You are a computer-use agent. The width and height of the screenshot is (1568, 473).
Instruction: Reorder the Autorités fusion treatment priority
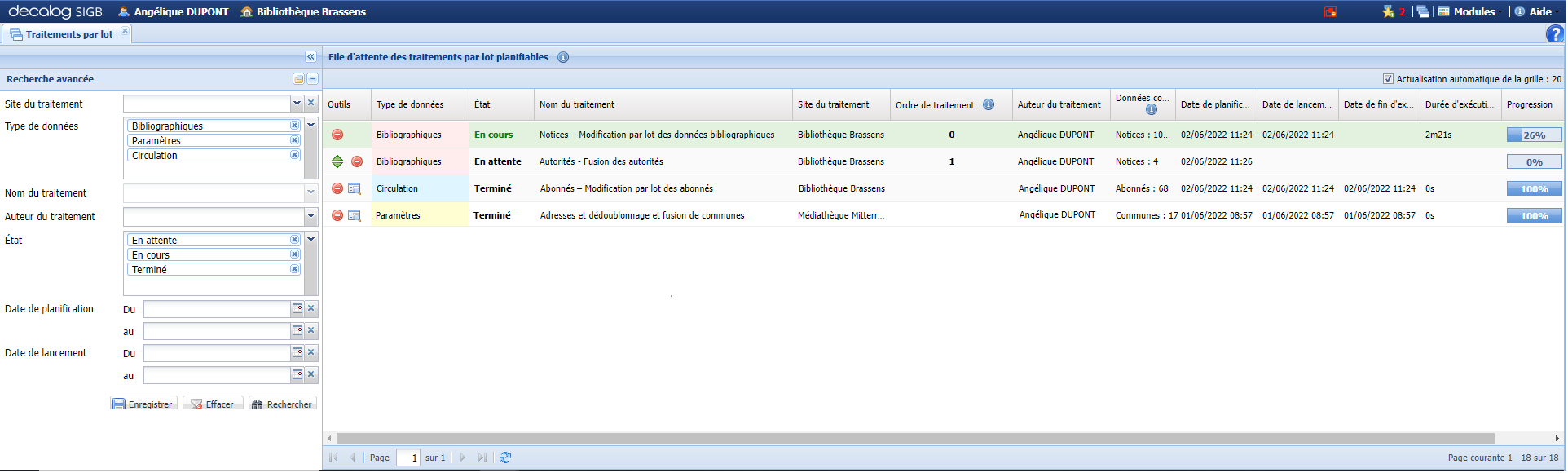pyautogui.click(x=337, y=161)
